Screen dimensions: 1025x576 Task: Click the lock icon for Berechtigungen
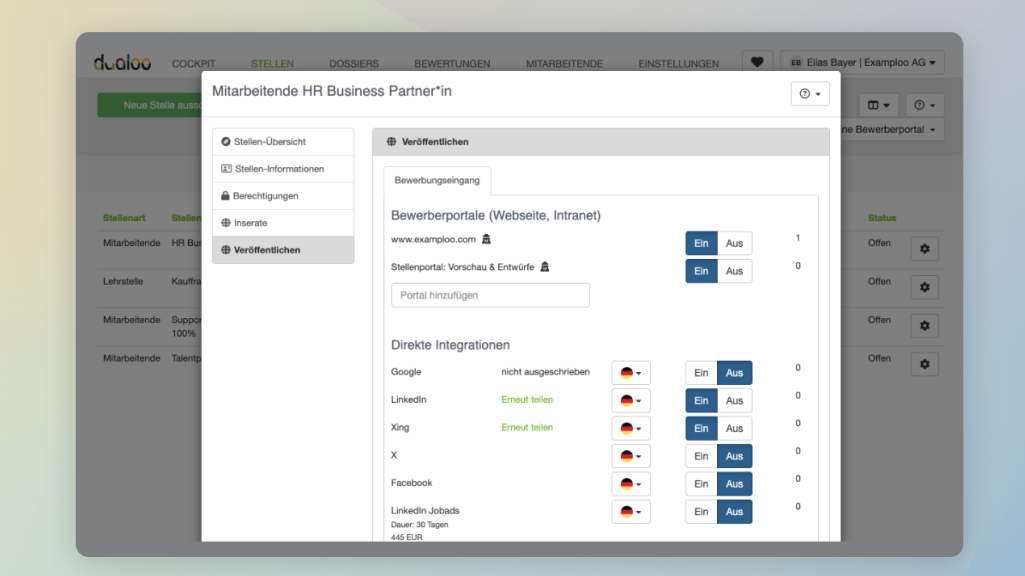click(x=225, y=195)
